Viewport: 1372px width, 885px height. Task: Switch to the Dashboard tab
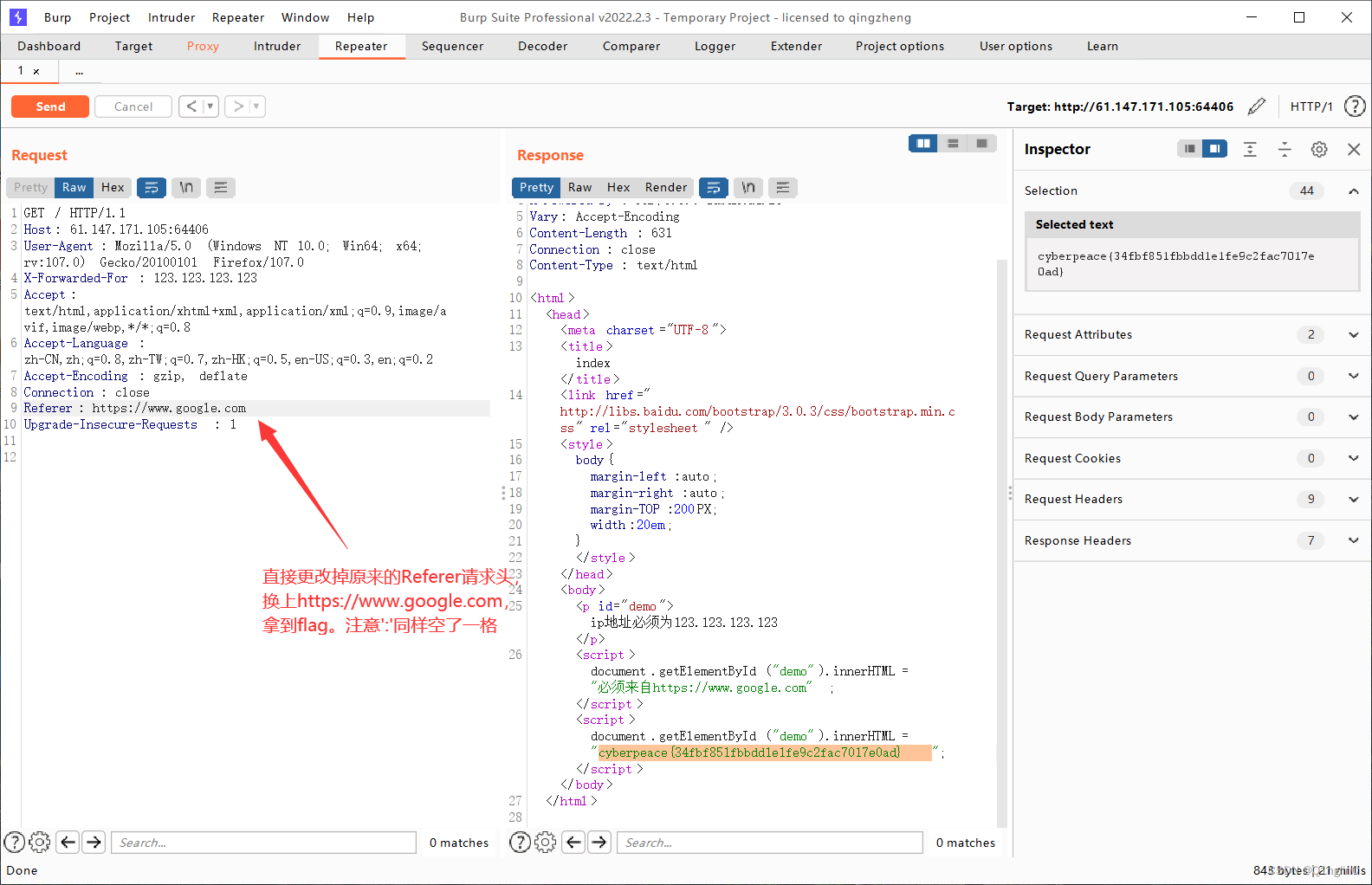point(49,46)
